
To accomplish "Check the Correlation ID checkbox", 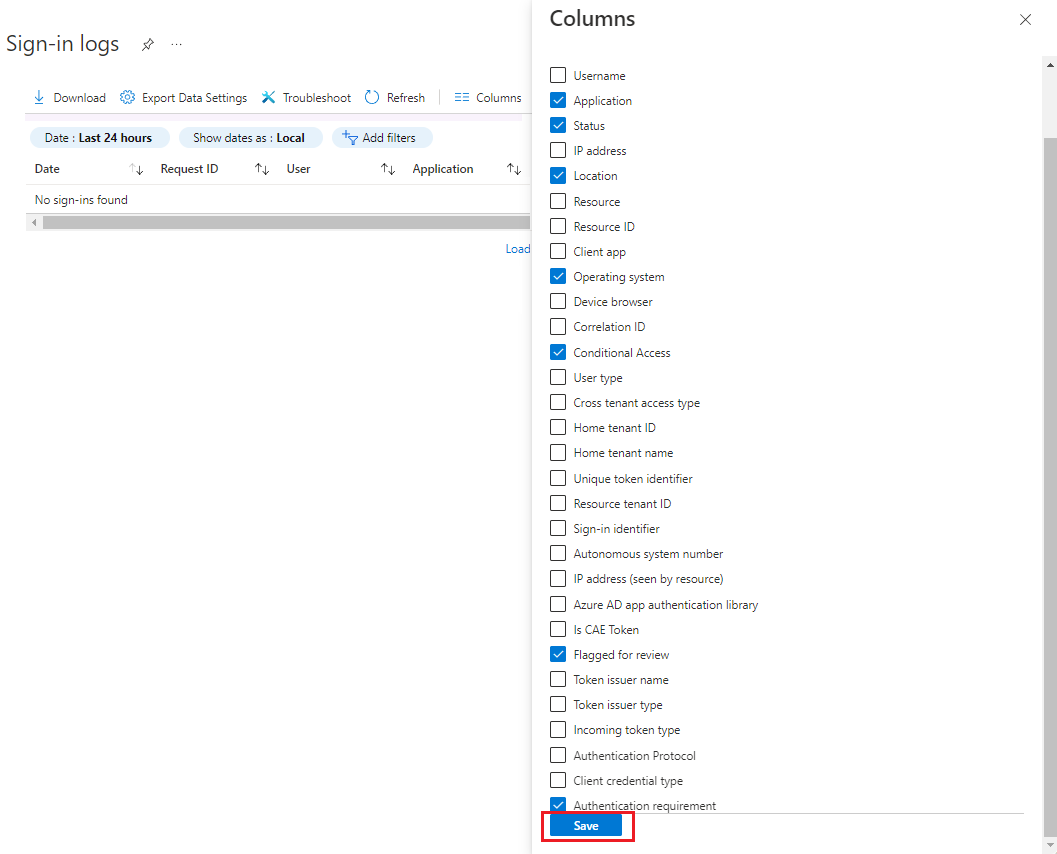I will click(x=558, y=327).
